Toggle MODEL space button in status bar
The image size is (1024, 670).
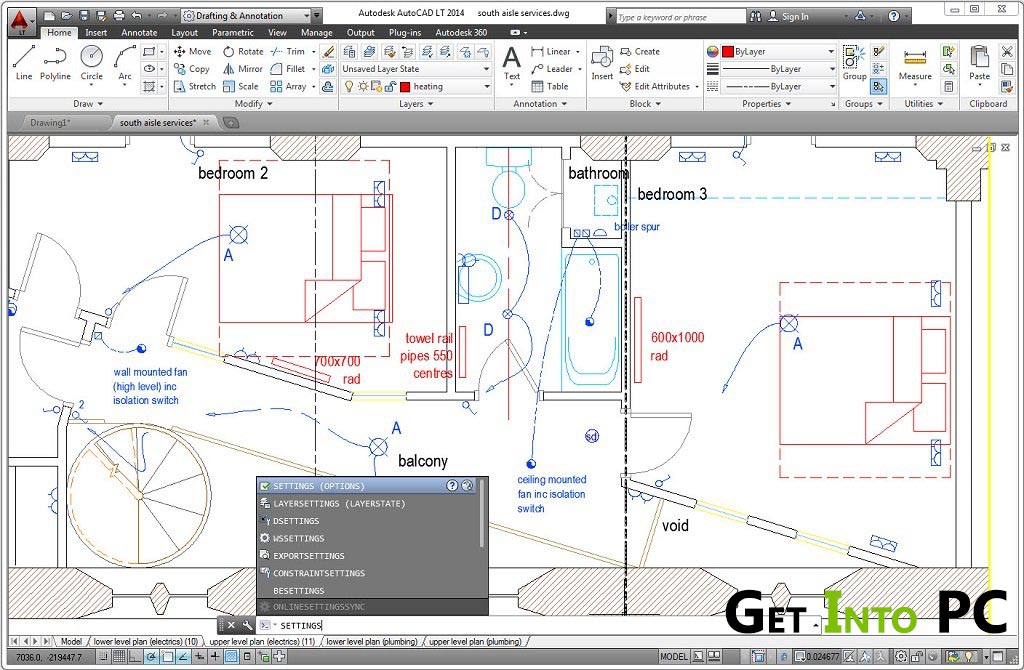pos(673,656)
